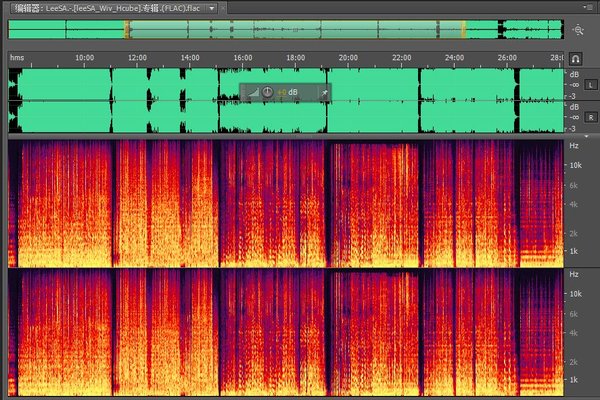Click the volume knob on the HUD
600x400 pixels.
click(267, 93)
